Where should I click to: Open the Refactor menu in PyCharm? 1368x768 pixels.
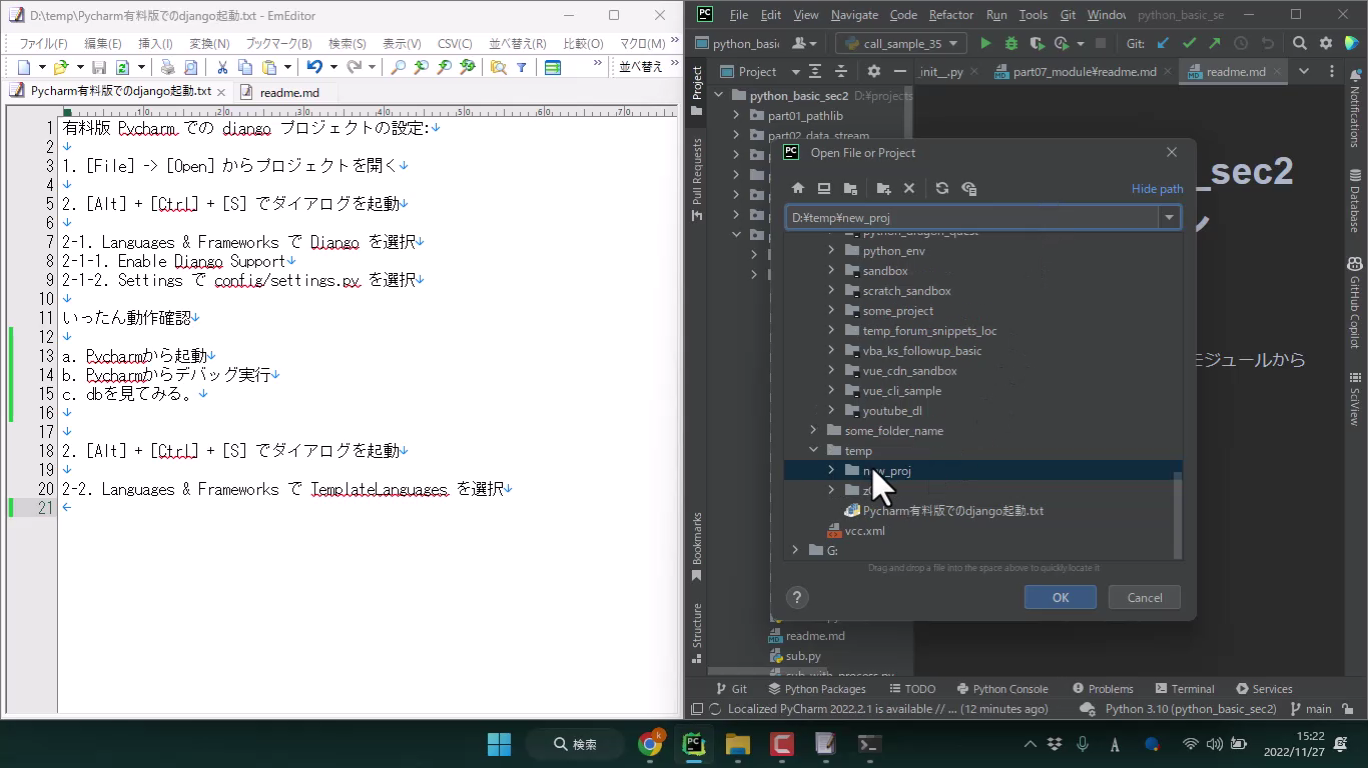click(950, 15)
